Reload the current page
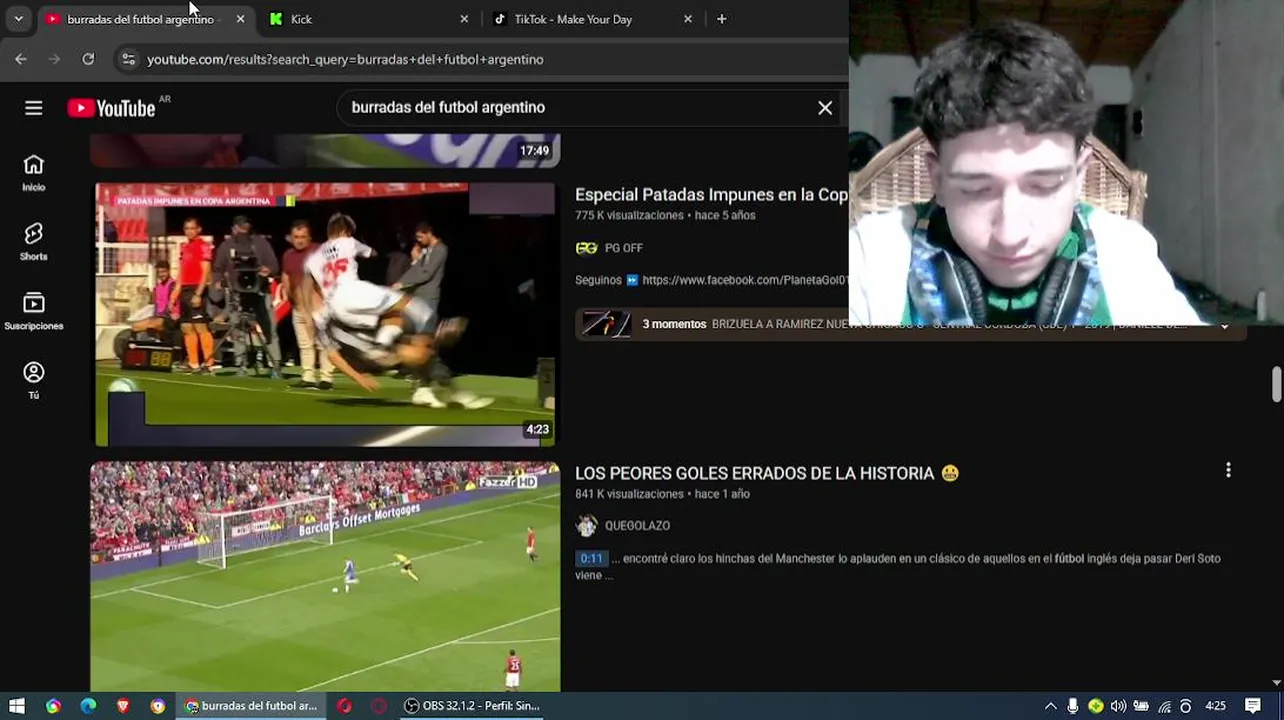This screenshot has height=720, width=1284. (88, 59)
